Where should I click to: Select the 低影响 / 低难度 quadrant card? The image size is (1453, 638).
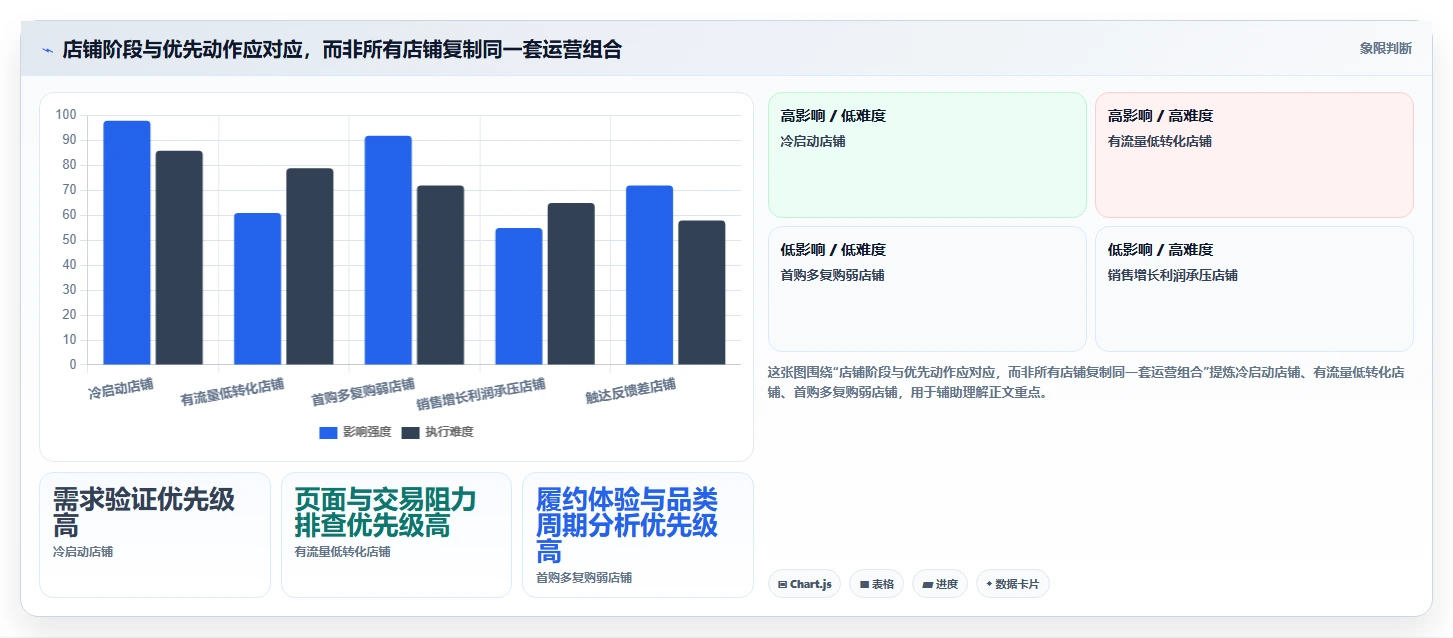pos(927,289)
